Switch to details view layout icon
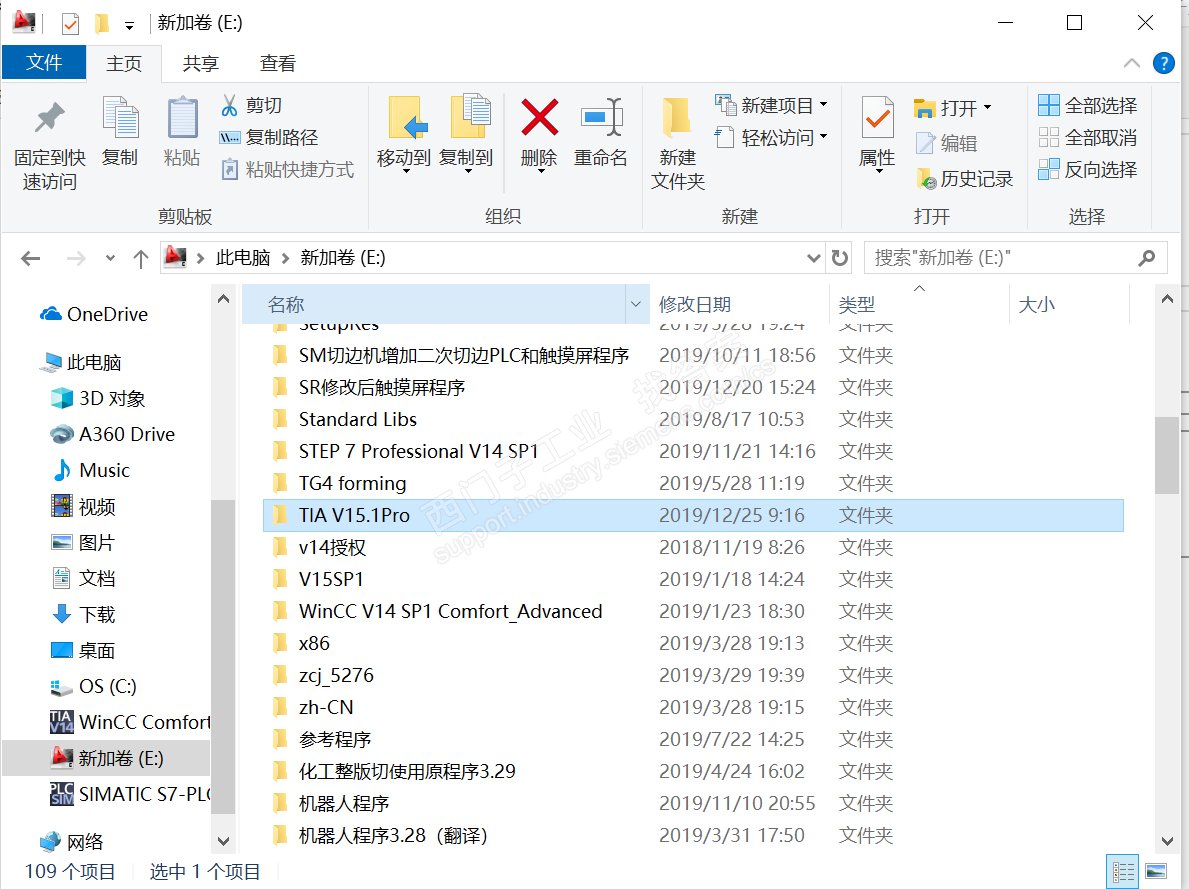1189x889 pixels. 1123,872
